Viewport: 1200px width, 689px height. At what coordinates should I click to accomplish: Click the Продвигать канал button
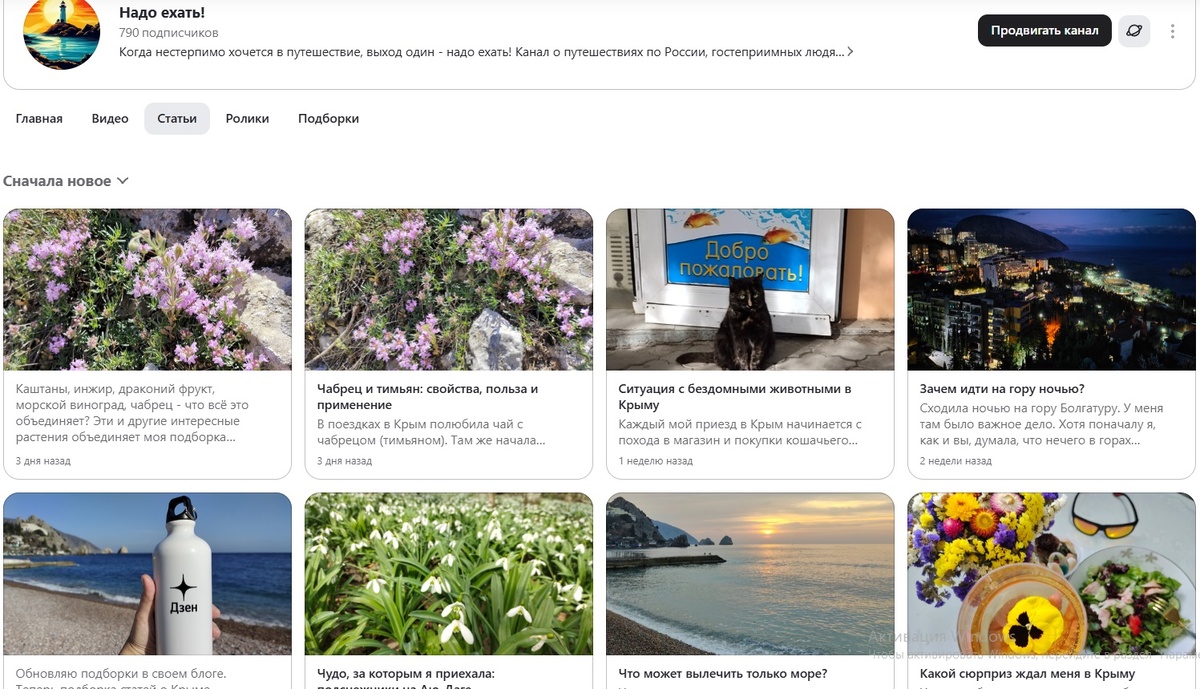[x=1045, y=31]
